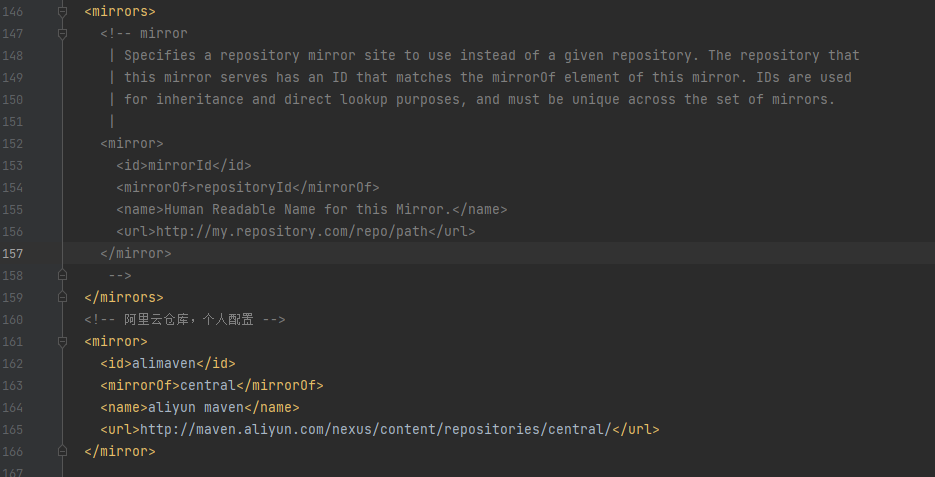Click the my.repository.com URL in the comment

click(292, 231)
